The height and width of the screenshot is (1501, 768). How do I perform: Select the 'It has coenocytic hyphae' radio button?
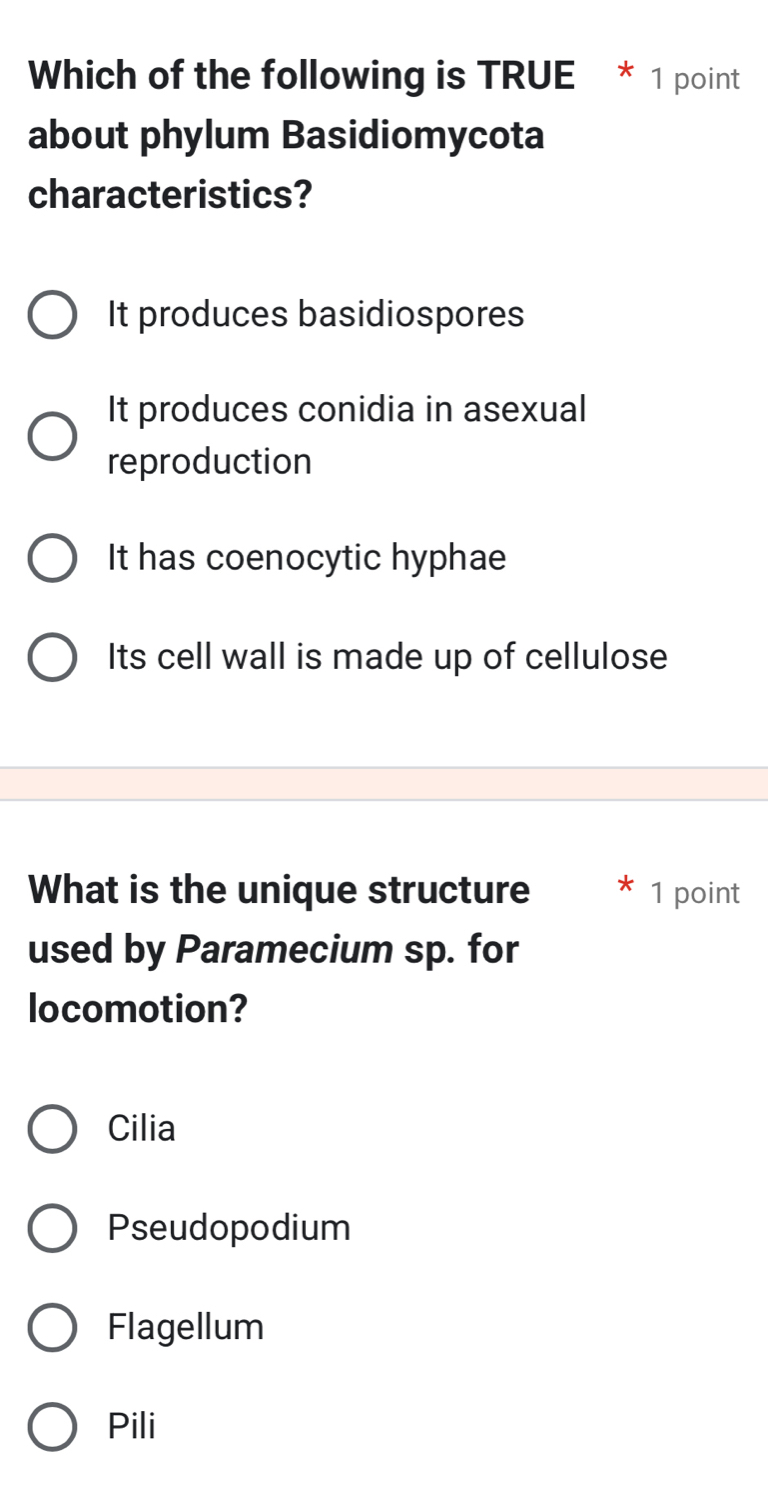(x=52, y=558)
